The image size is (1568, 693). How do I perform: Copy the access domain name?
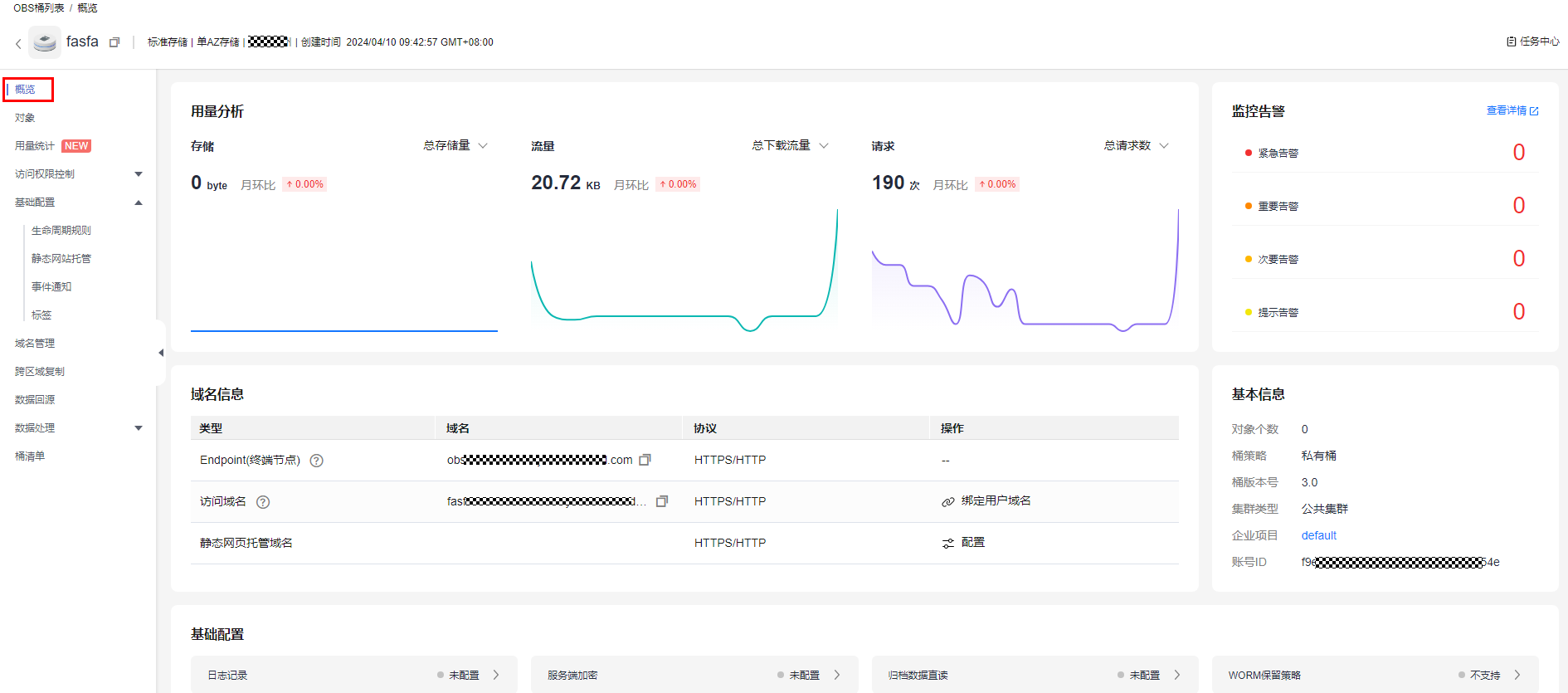click(661, 501)
